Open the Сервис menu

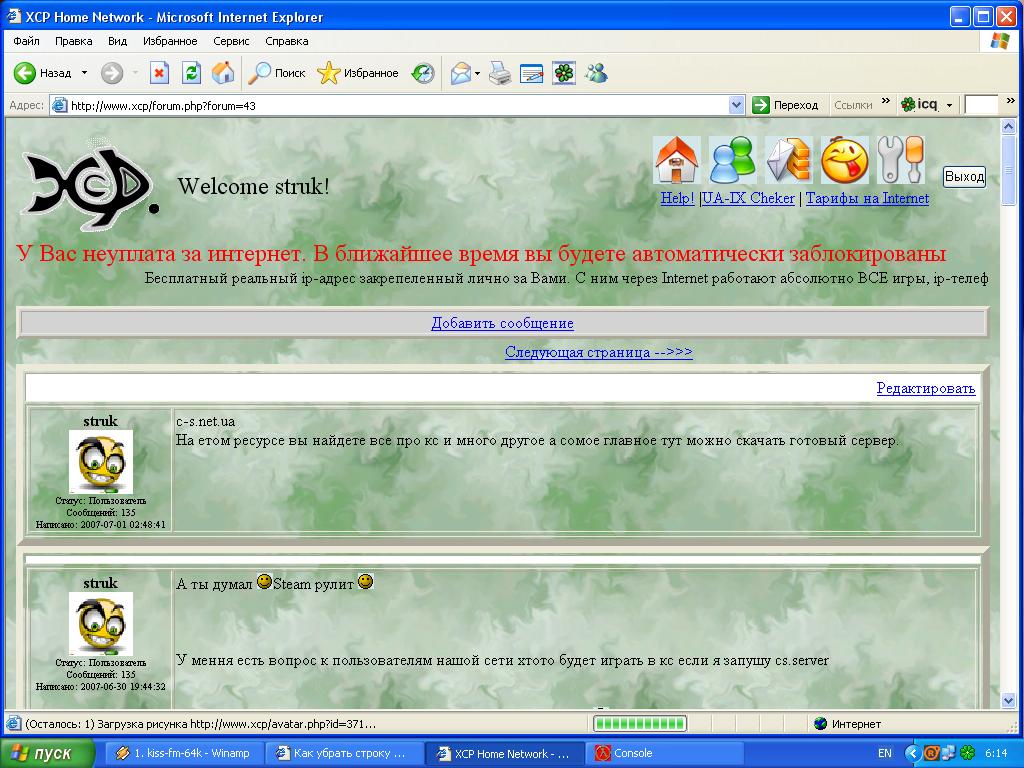[x=231, y=41]
